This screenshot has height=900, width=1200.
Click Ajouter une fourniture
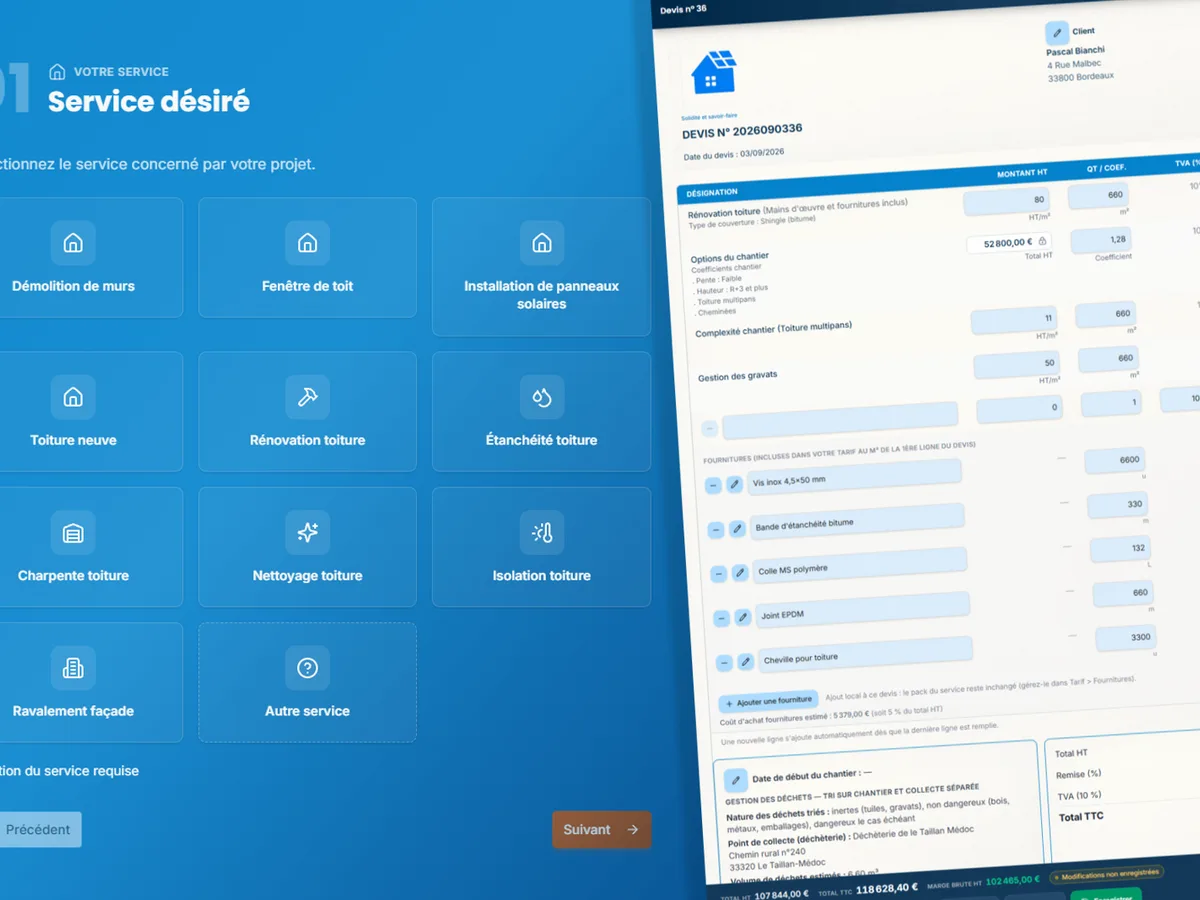tap(768, 702)
